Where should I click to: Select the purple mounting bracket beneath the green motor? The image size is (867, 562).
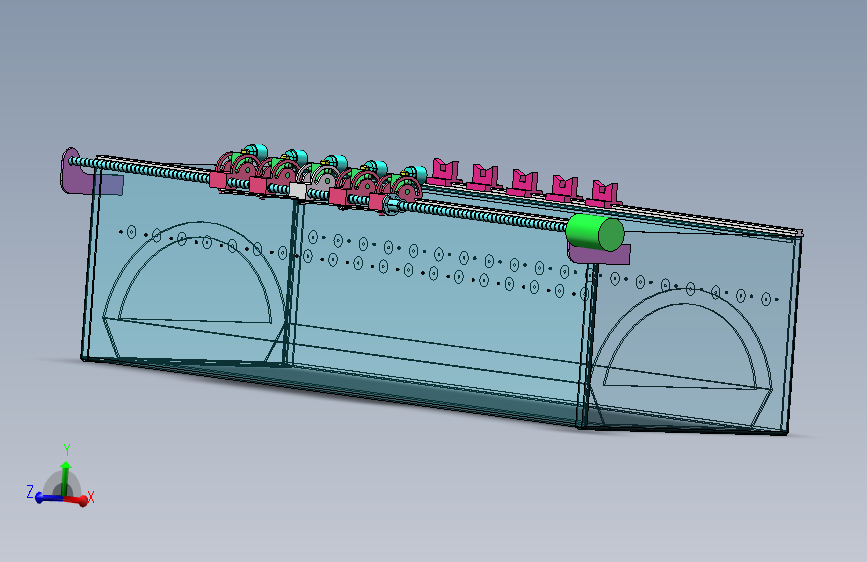600,254
